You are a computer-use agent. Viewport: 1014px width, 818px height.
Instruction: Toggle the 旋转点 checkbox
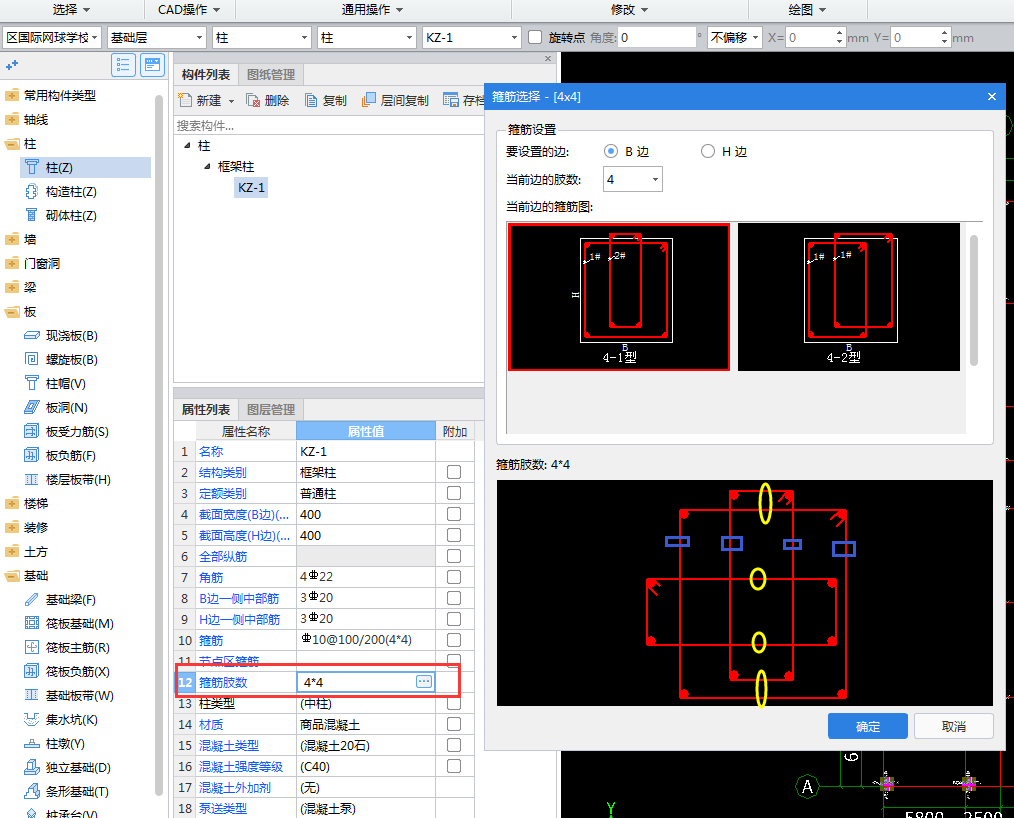click(x=535, y=38)
